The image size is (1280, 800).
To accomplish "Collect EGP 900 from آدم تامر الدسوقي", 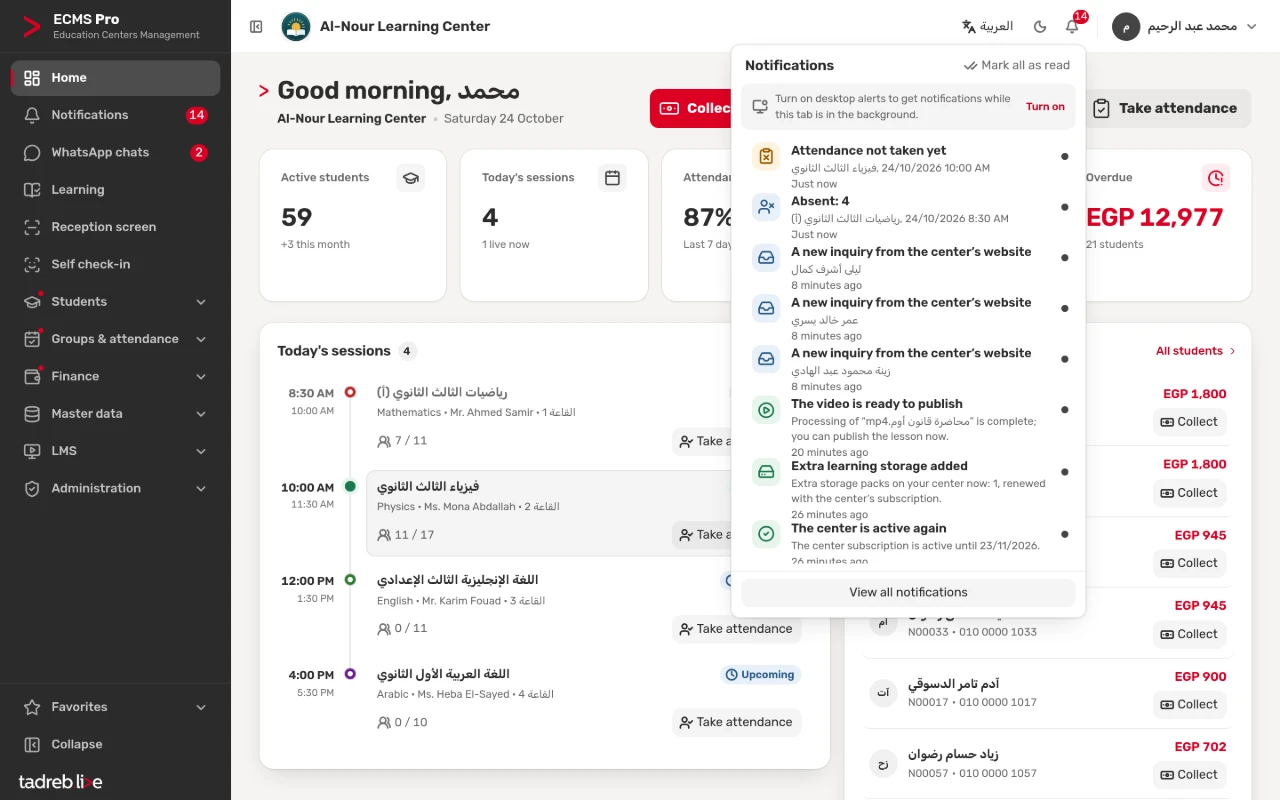I will click(1189, 704).
